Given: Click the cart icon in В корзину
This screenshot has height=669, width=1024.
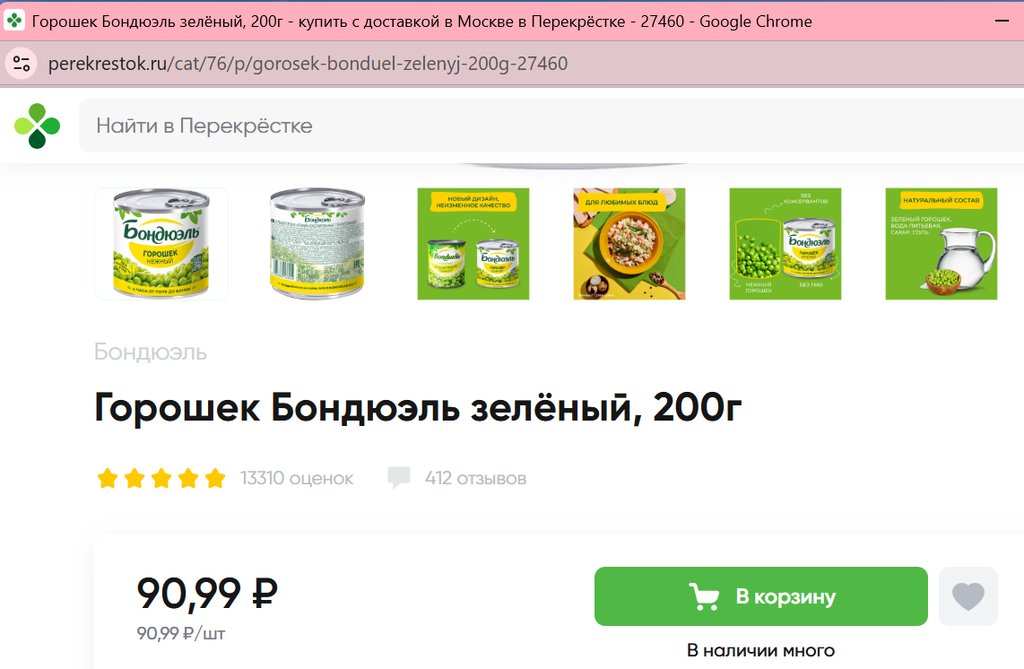Looking at the screenshot, I should (704, 596).
